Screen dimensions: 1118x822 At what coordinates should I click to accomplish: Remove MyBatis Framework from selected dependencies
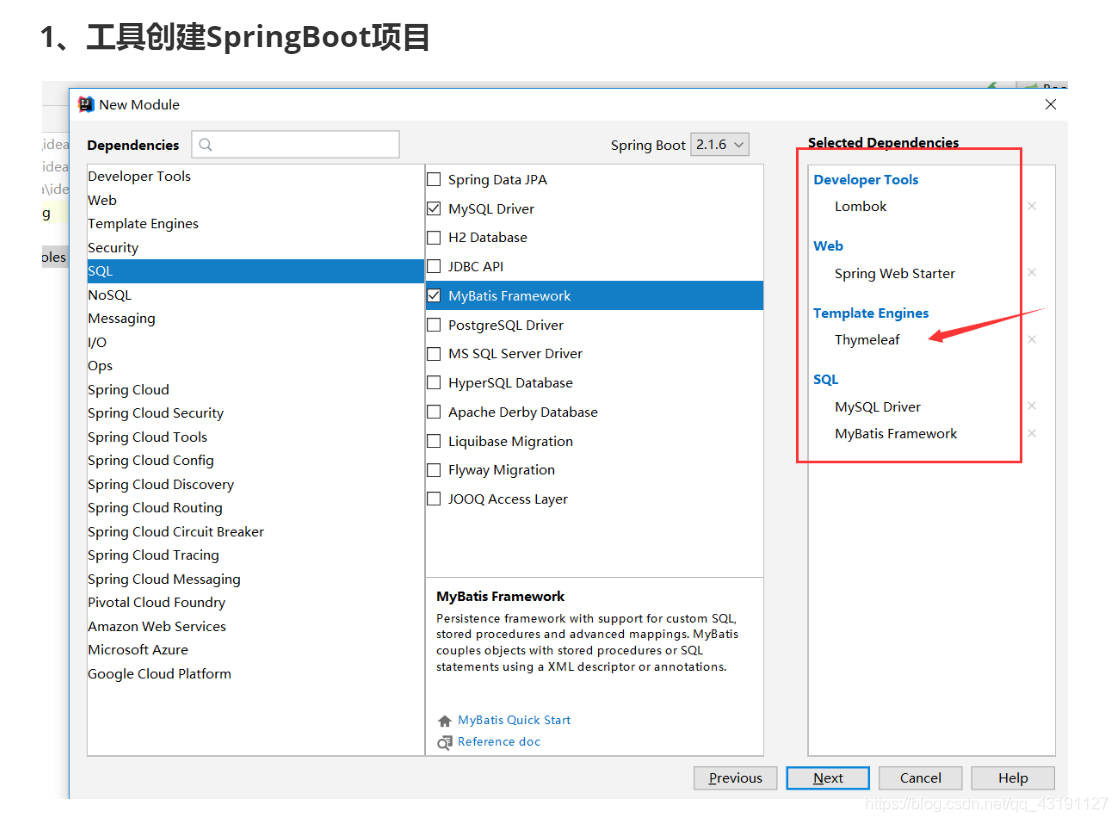[x=1032, y=433]
